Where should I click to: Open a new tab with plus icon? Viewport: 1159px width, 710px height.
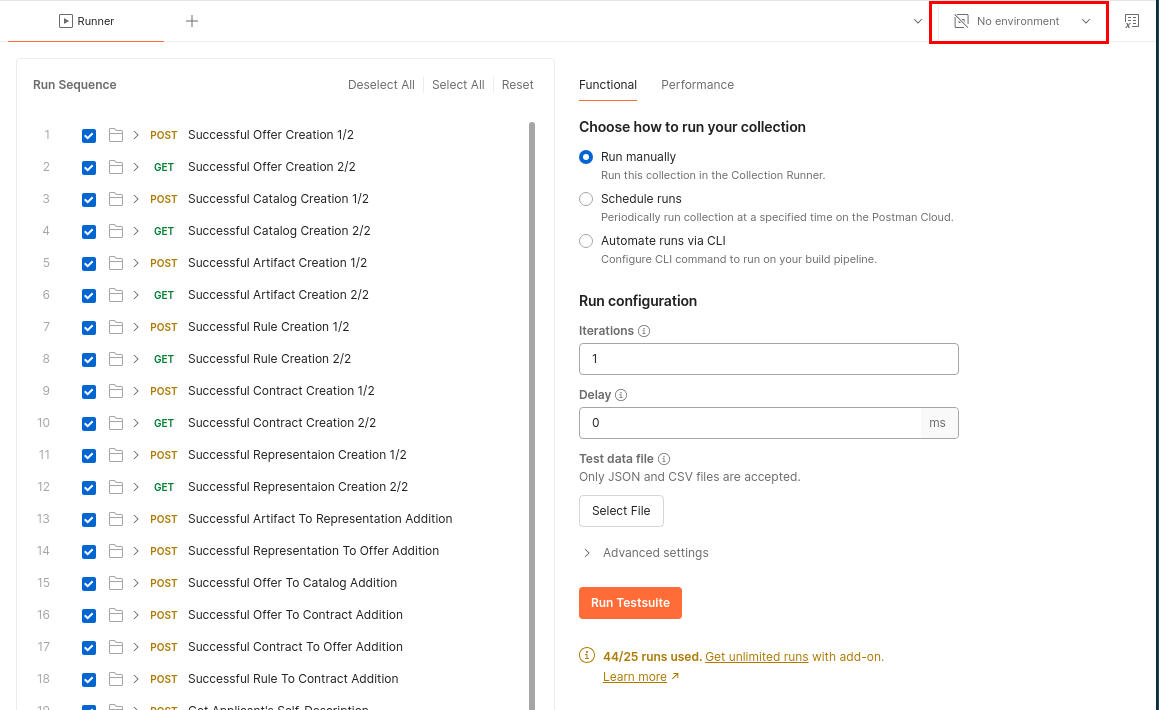[x=191, y=21]
